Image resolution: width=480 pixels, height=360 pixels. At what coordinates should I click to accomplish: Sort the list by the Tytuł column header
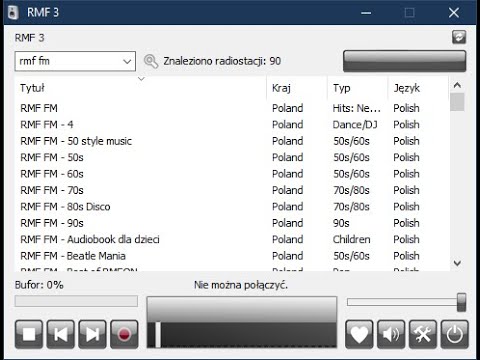(x=140, y=88)
